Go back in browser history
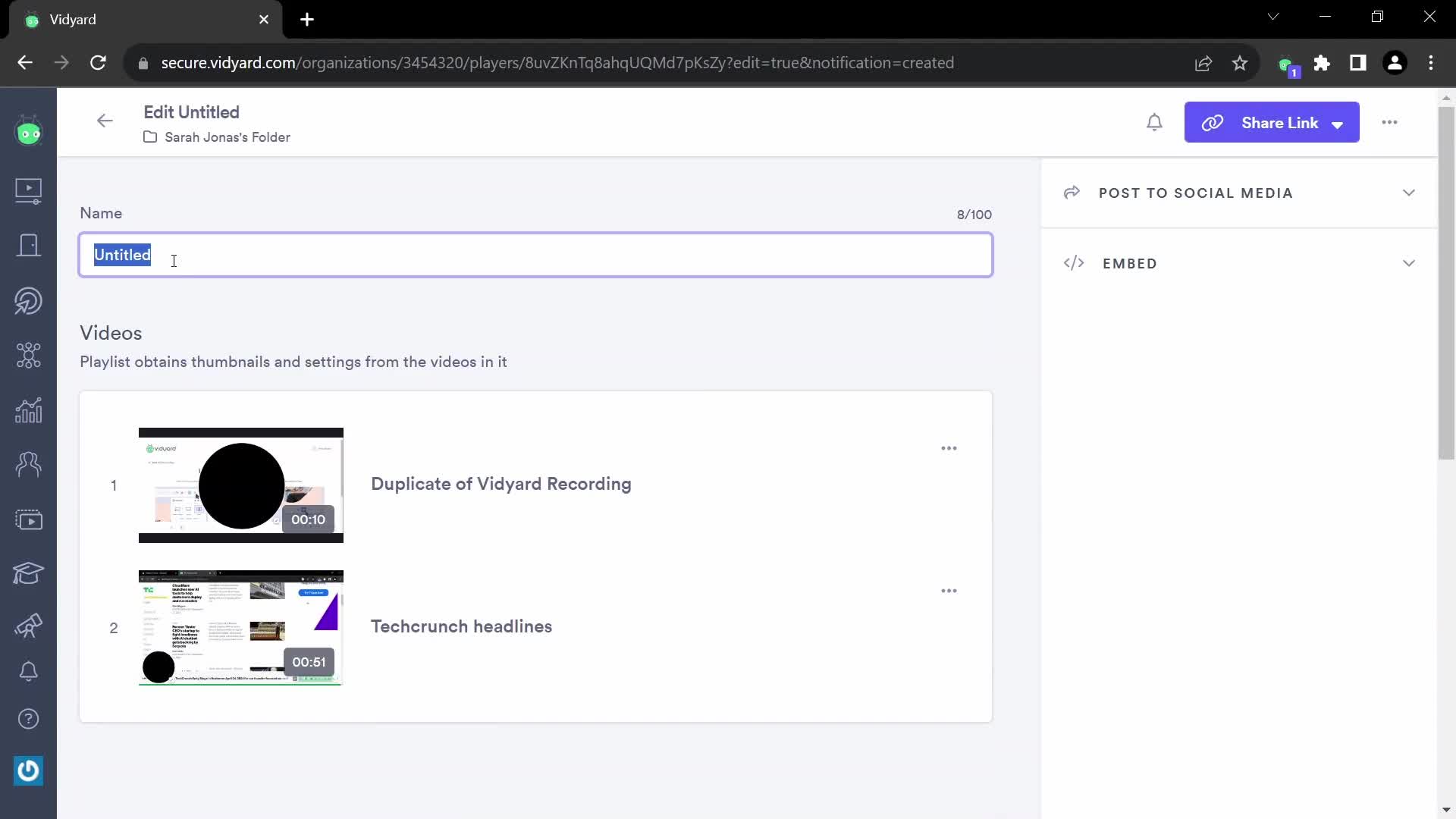 pos(25,63)
